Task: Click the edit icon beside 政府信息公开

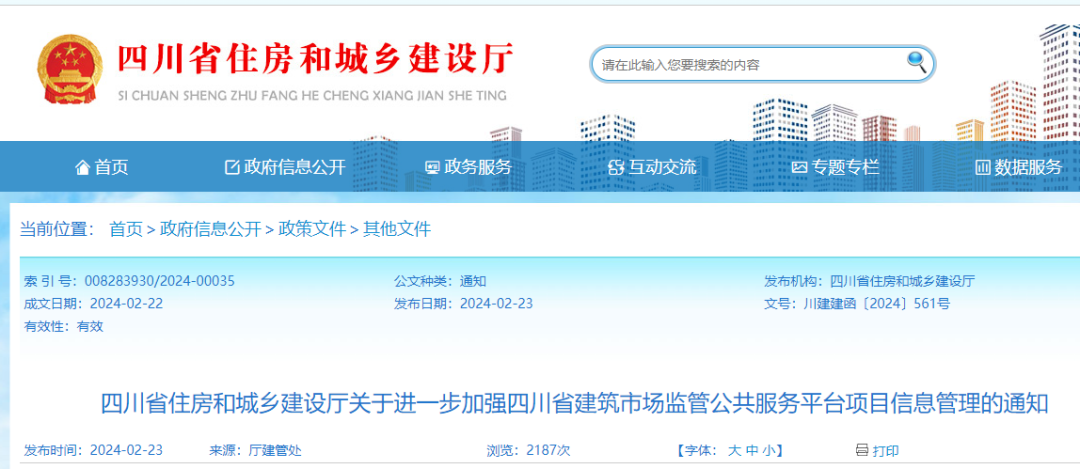Action: point(233,168)
